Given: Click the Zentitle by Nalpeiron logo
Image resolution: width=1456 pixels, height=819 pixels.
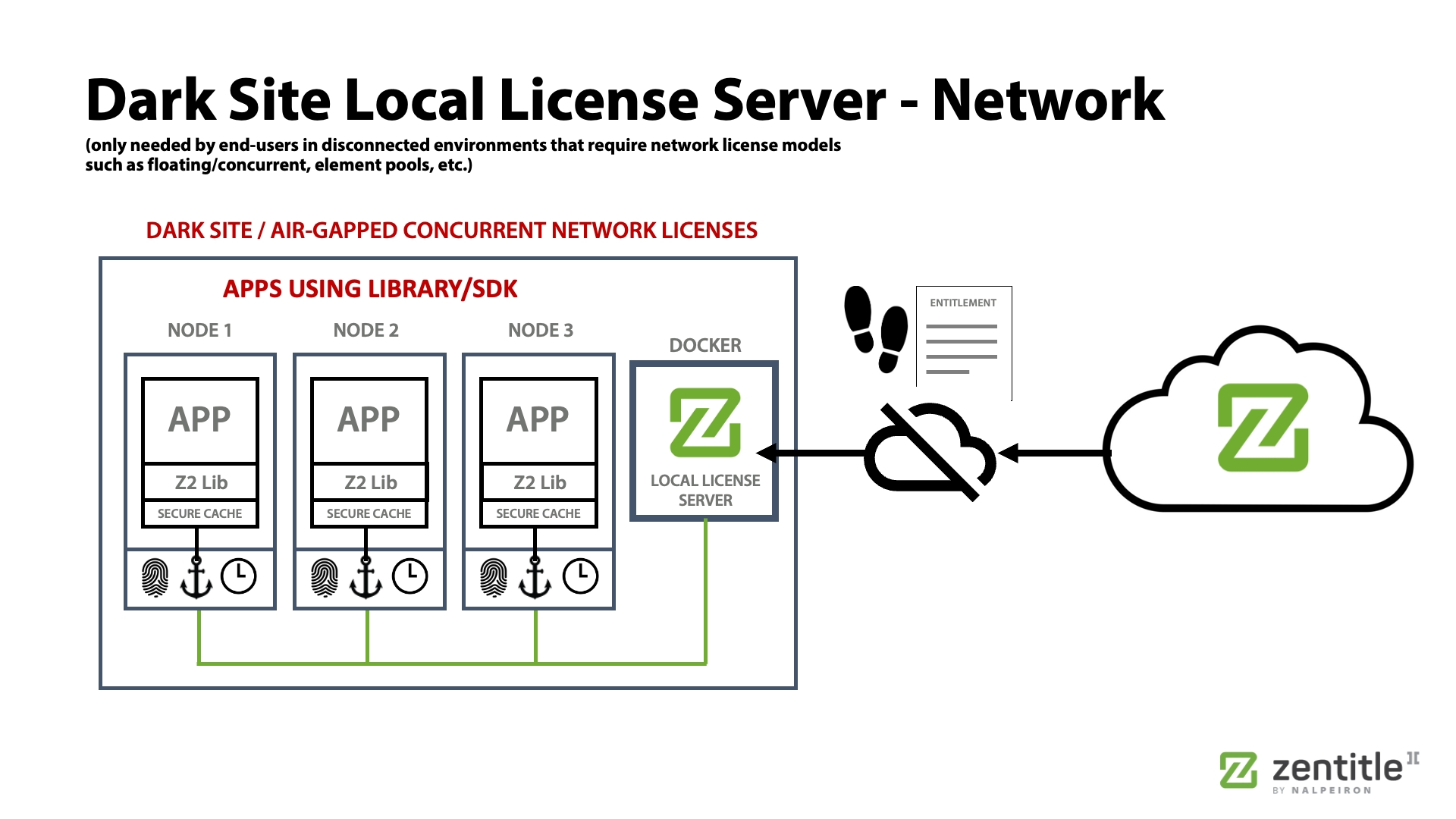Looking at the screenshot, I should point(1318,772).
